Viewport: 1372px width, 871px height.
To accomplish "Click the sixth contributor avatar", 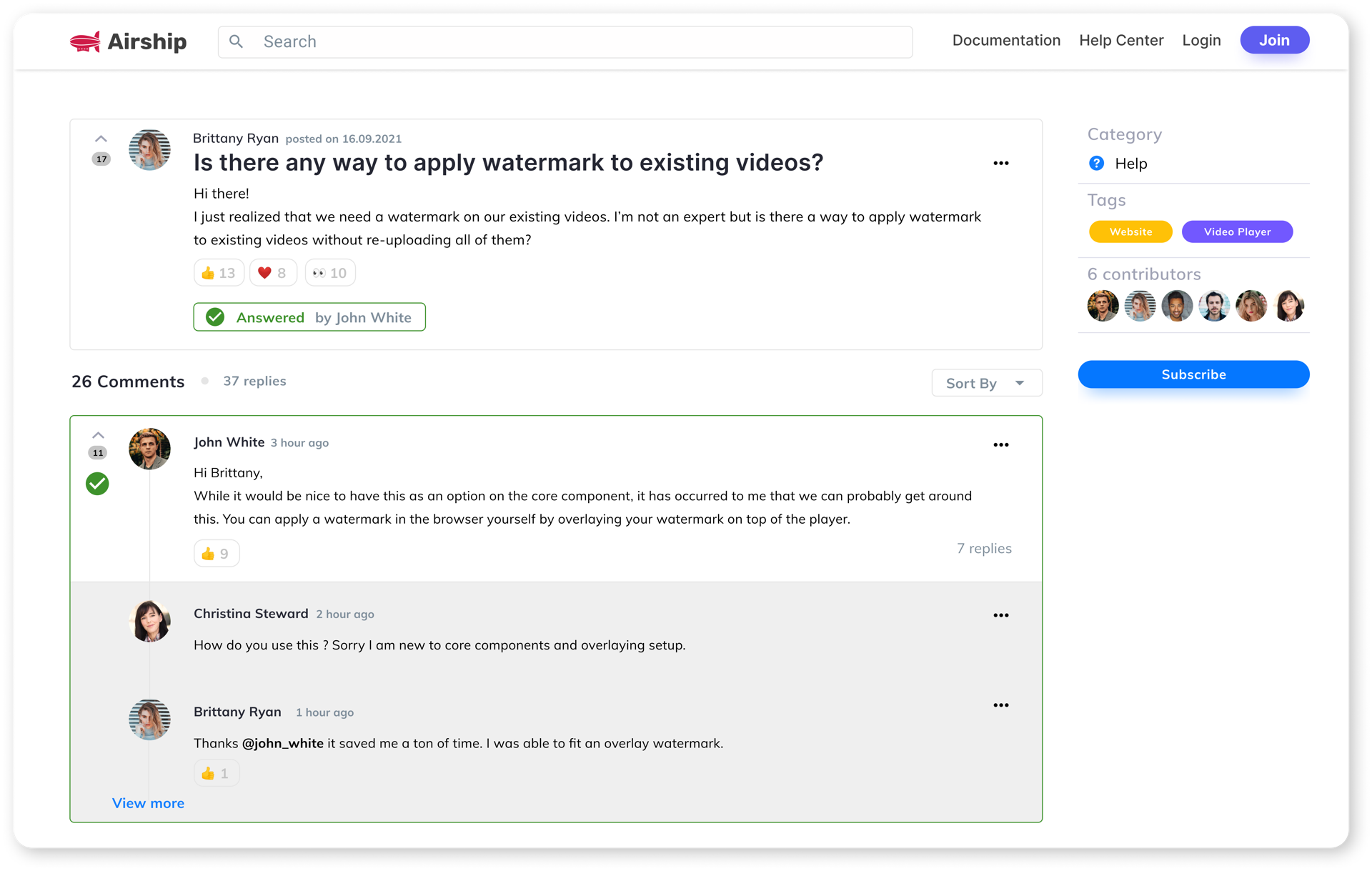I will (x=1288, y=306).
